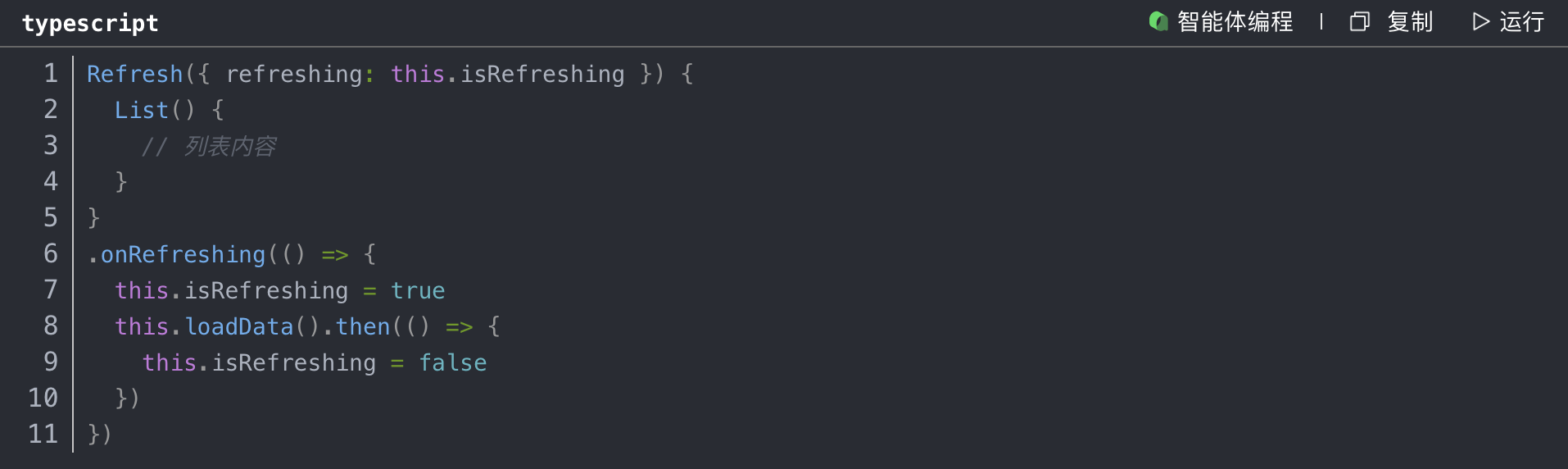This screenshot has height=469, width=1568.
Task: Select line number 1 in gutter
Action: pos(51,74)
